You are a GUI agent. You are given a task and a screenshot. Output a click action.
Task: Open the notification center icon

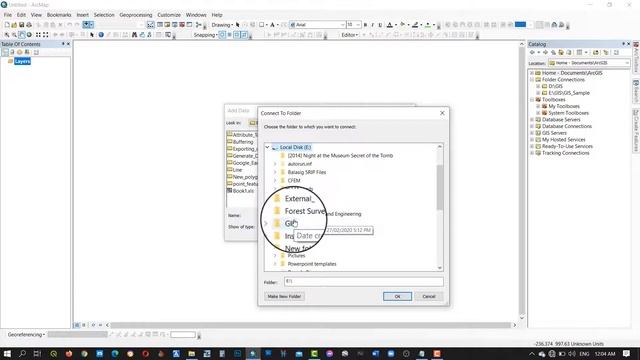627,353
